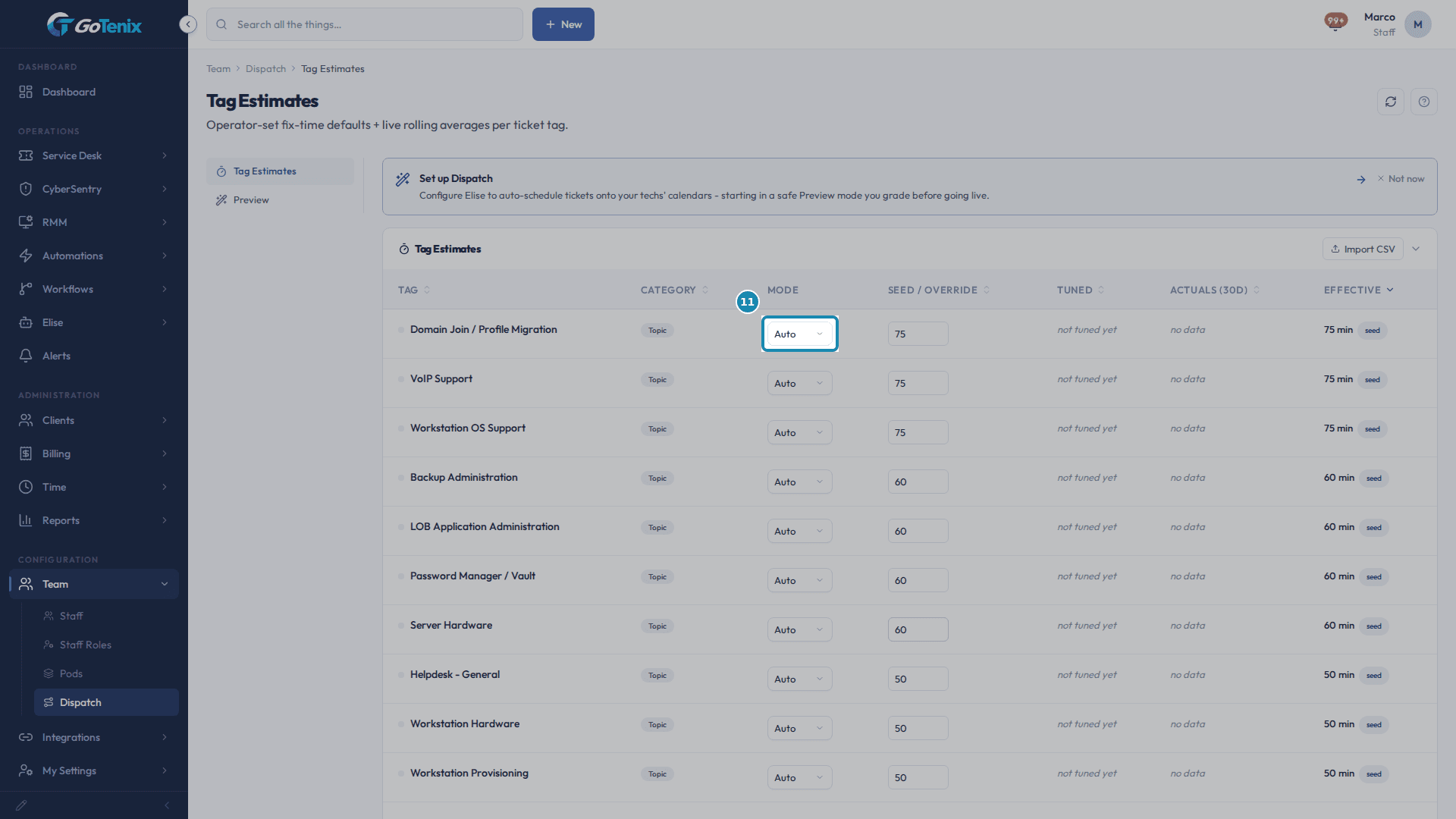Click seed field for Workstation OS Support
This screenshot has height=819, width=1456.
918,432
